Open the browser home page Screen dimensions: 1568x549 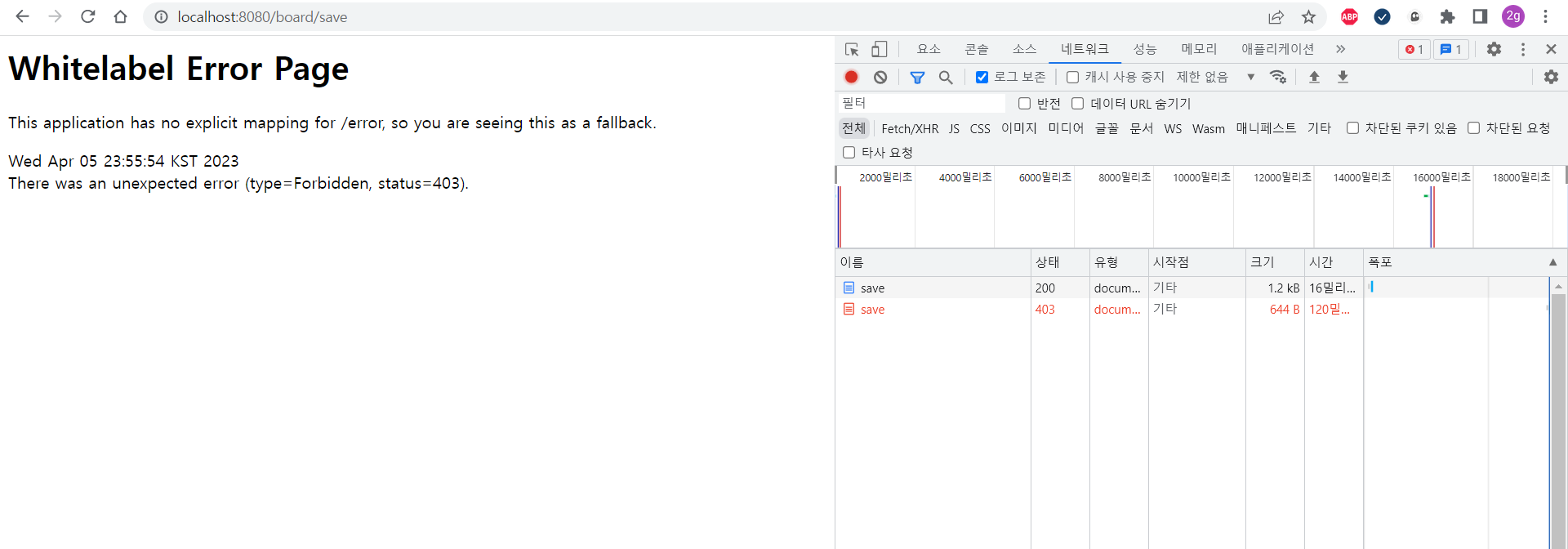point(120,16)
